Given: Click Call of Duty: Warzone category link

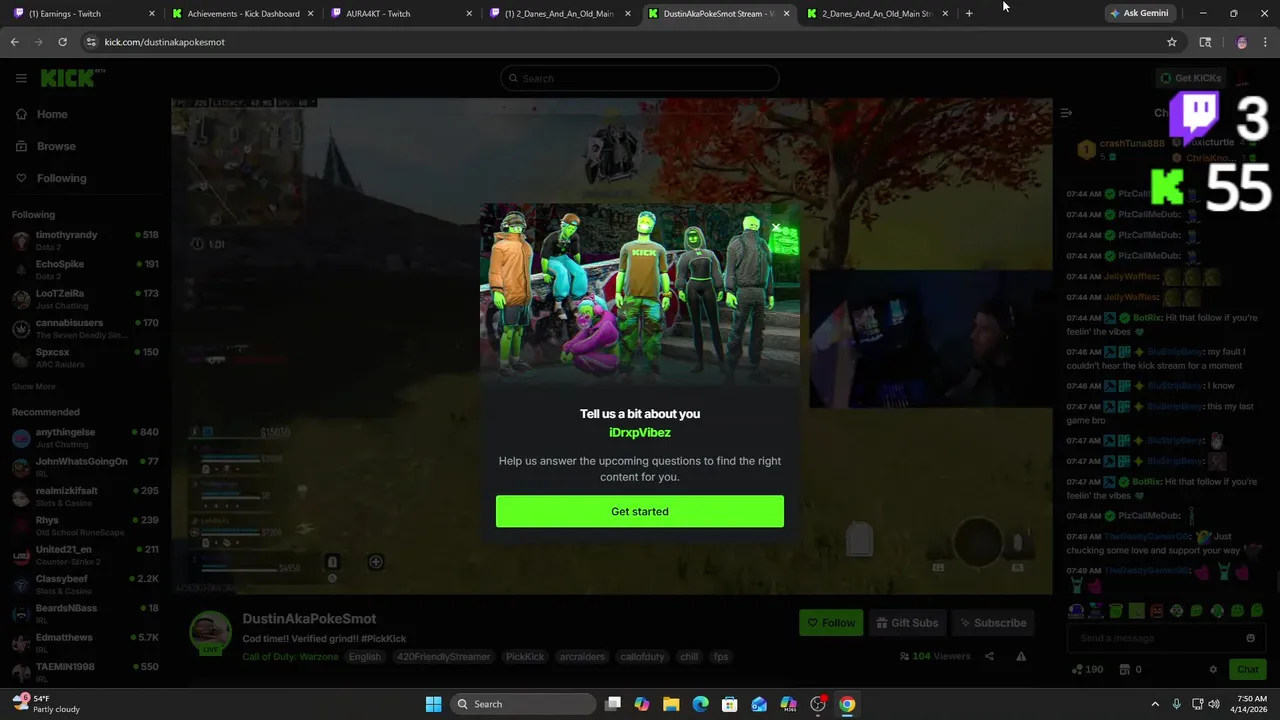Looking at the screenshot, I should click(290, 657).
